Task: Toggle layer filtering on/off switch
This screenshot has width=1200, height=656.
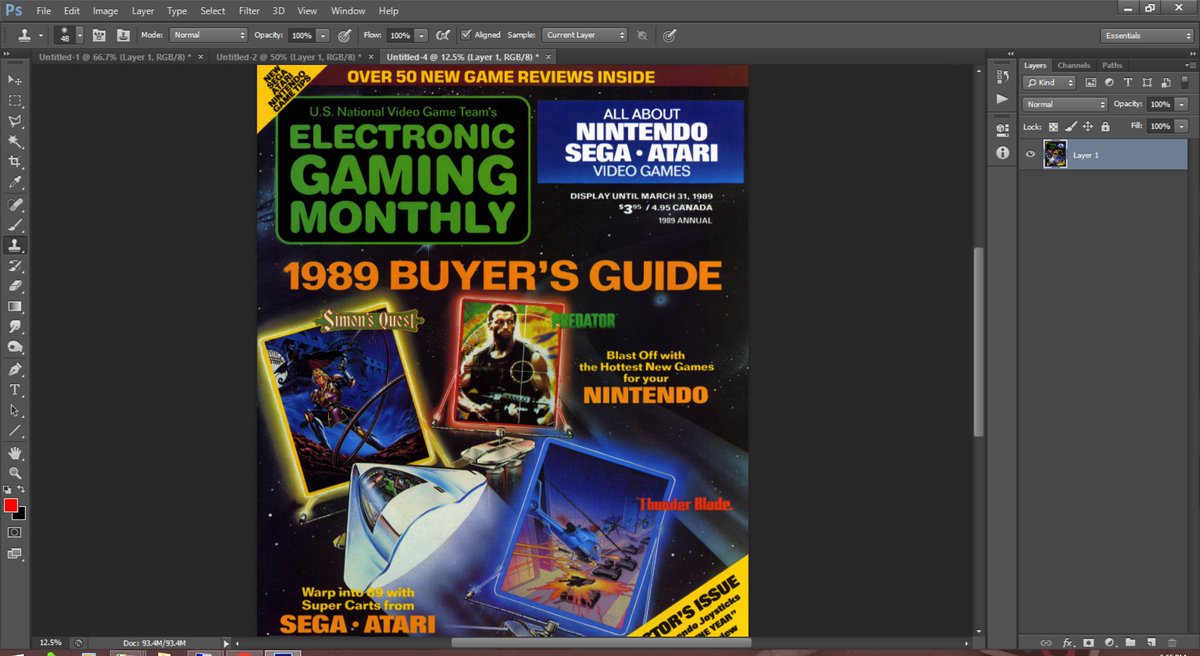Action: pyautogui.click(x=1183, y=82)
